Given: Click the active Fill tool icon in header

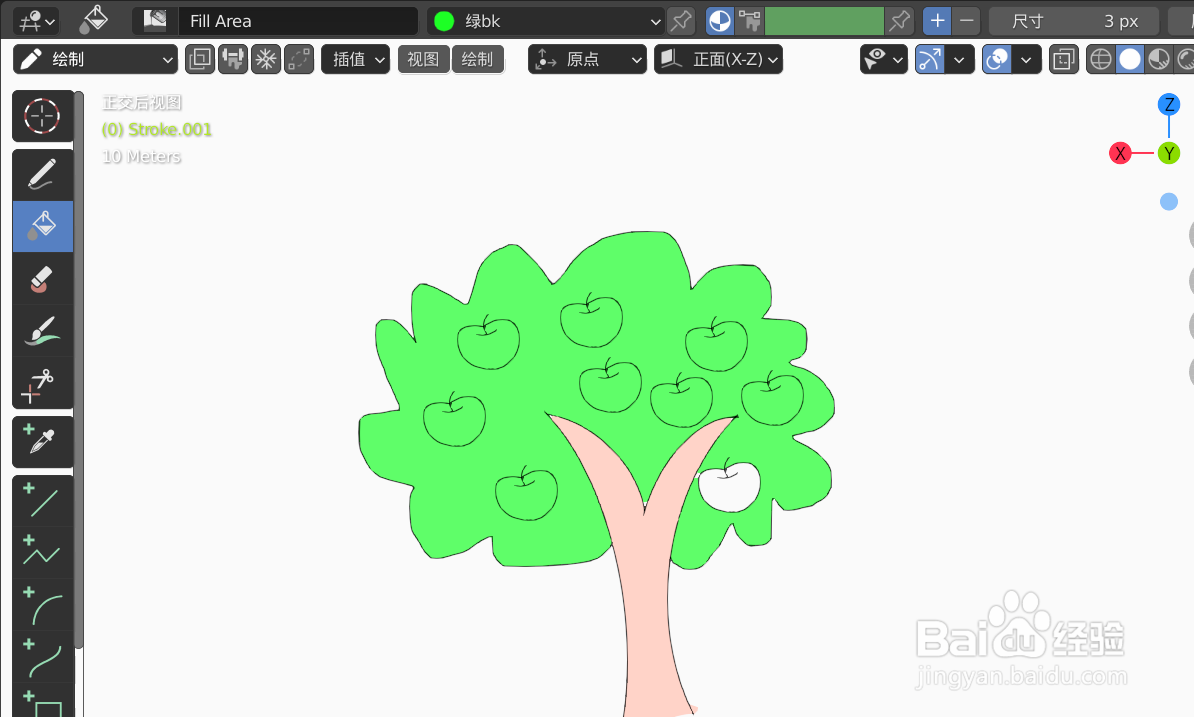Looking at the screenshot, I should point(94,21).
